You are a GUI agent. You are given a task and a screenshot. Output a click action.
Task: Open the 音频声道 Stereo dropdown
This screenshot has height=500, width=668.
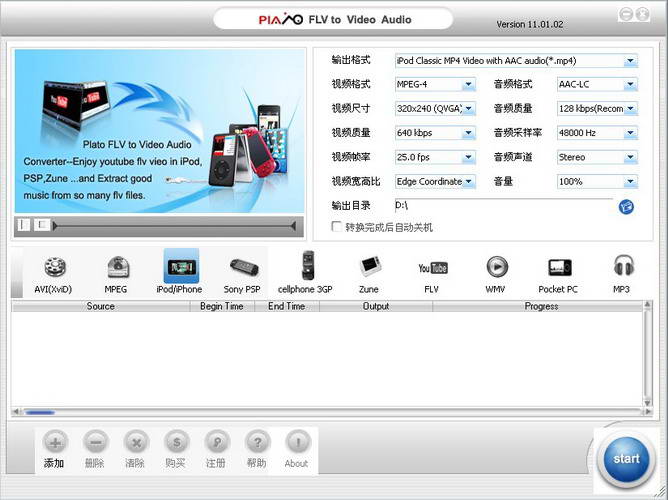point(630,157)
